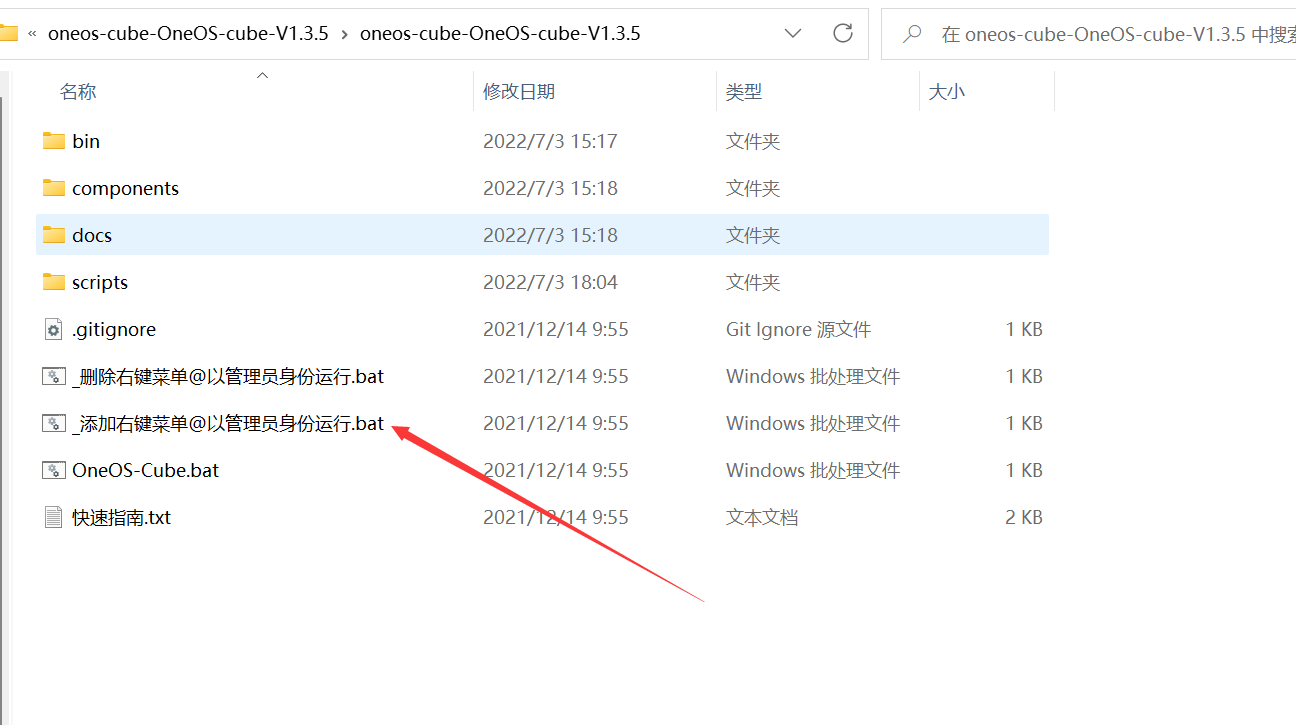Select the docs folder name
The image size is (1296, 725).
click(92, 235)
